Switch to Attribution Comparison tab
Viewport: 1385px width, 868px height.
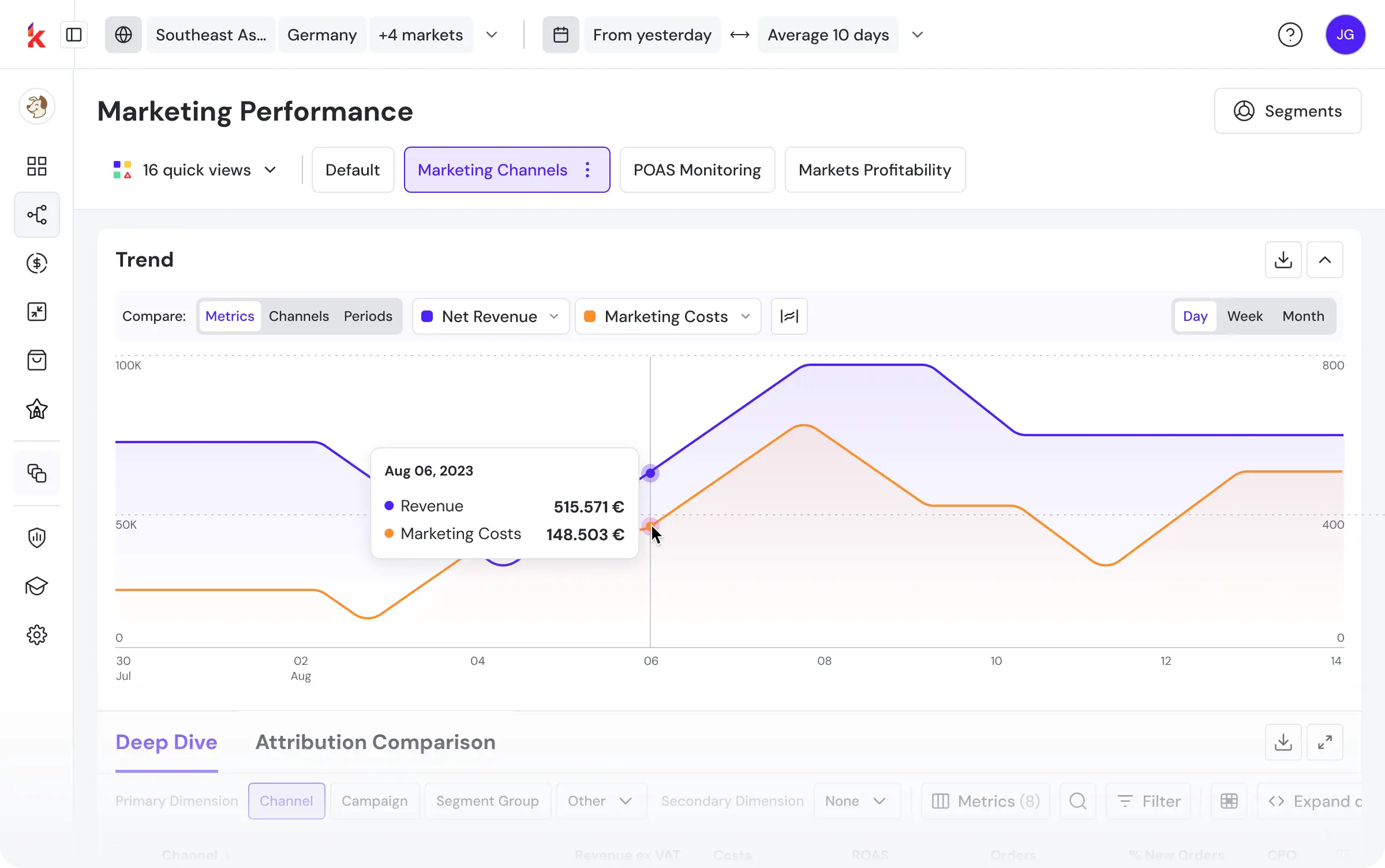coord(375,742)
